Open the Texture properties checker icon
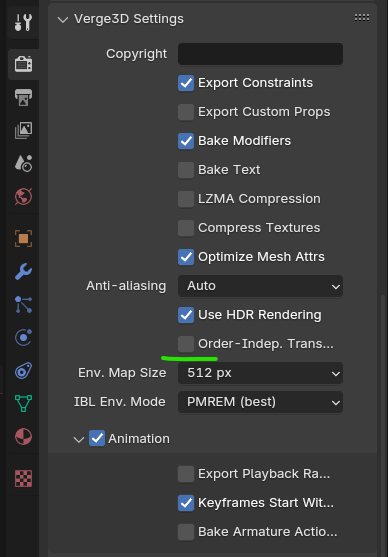Screen dimensions: 388x557 click(x=23, y=478)
